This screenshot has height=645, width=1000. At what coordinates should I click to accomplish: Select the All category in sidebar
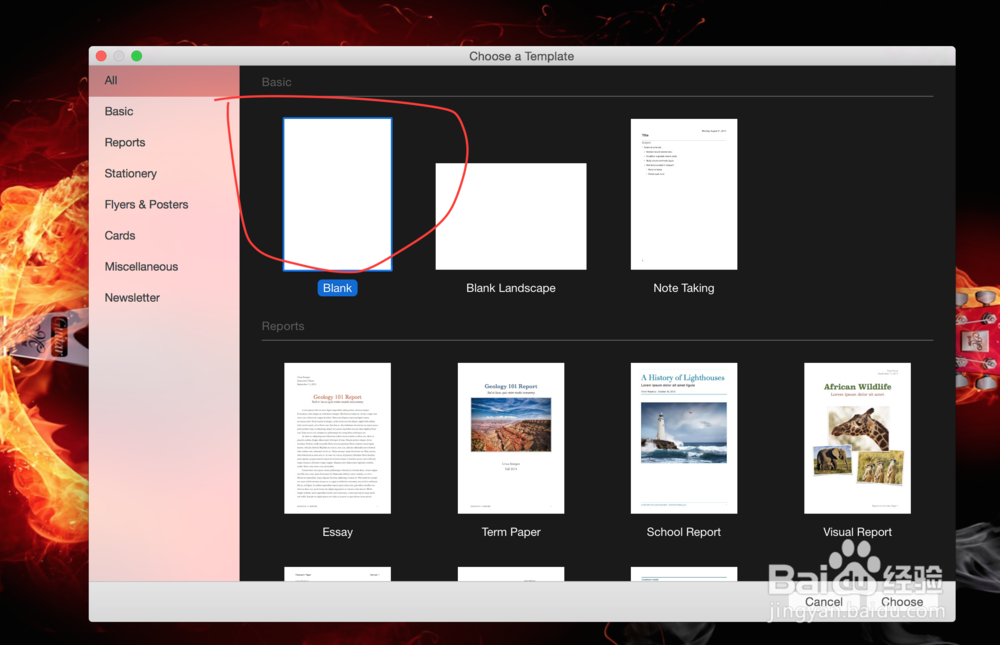[164, 80]
